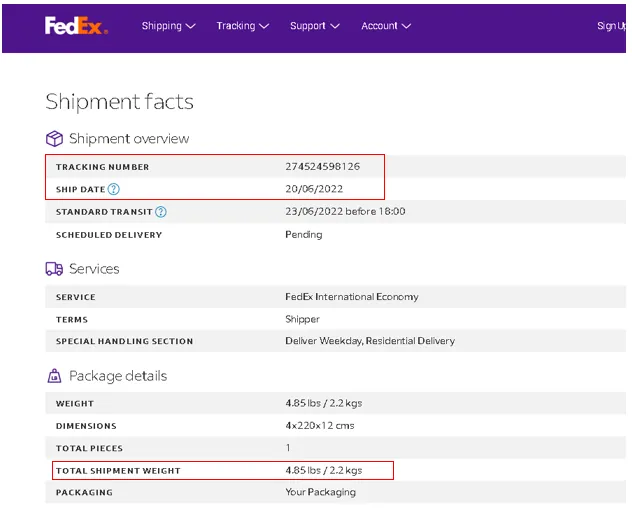Expand the Account menu chevron
This screenshot has width=632, height=511.
(x=406, y=26)
